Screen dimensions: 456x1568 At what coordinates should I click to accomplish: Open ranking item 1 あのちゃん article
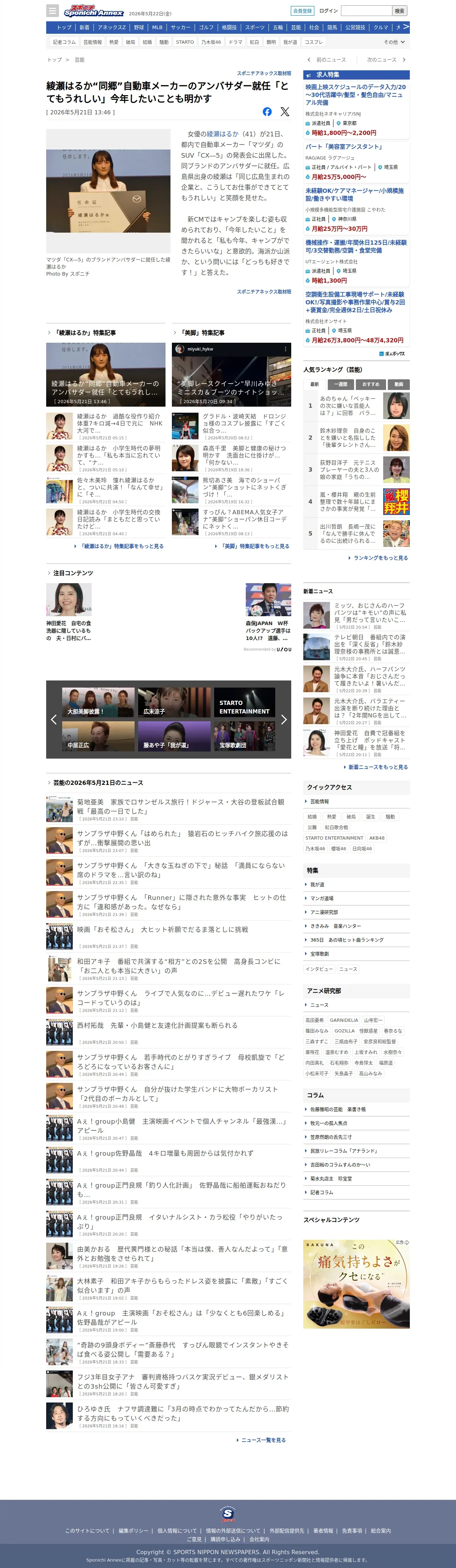click(356, 406)
